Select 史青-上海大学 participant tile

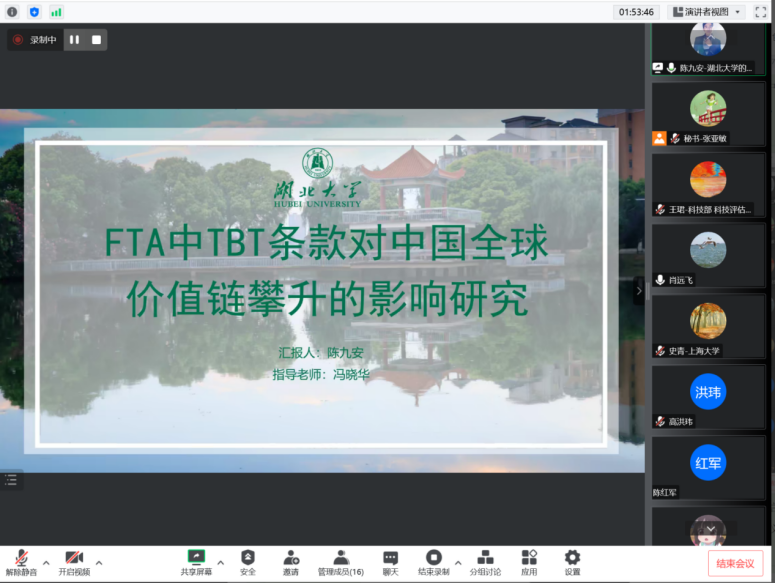coord(708,326)
